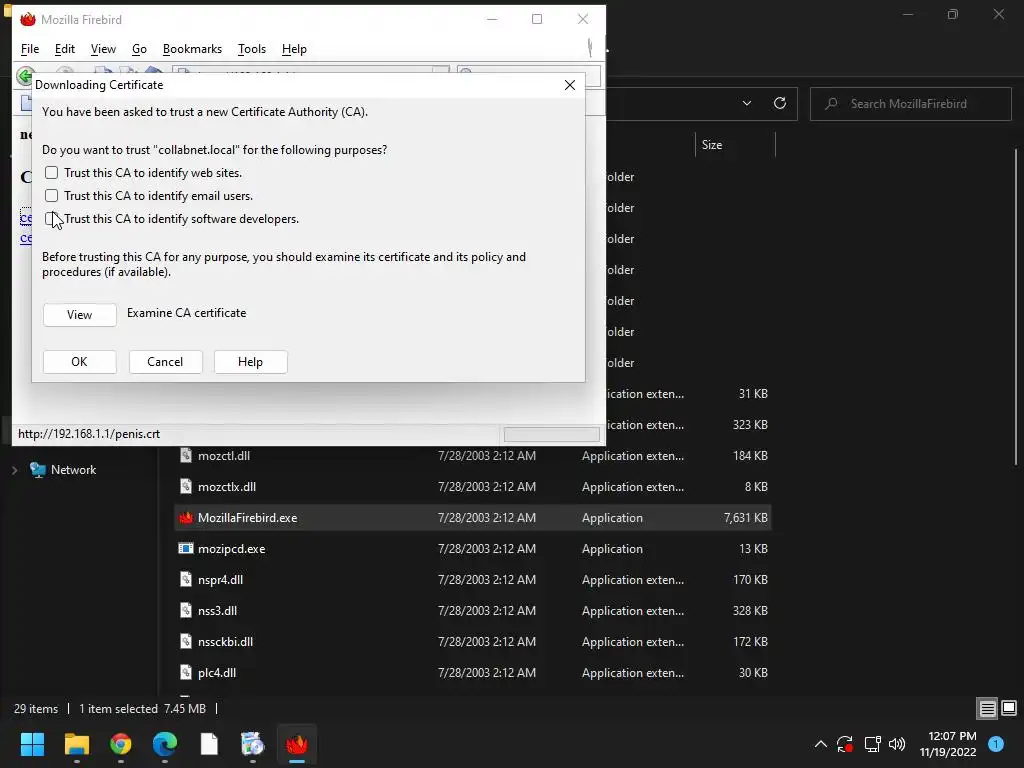This screenshot has width=1024, height=768.
Task: Select the Network item in Explorer sidebar
Action: click(x=73, y=470)
